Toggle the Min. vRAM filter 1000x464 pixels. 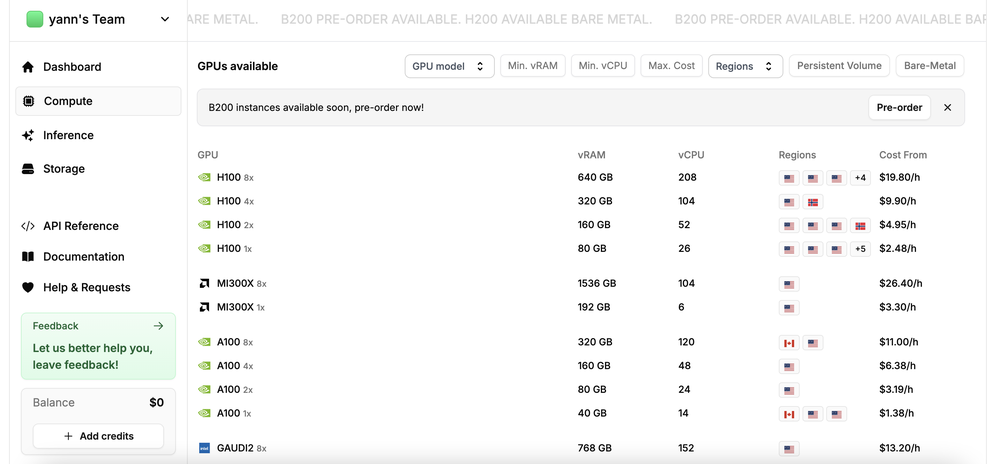(532, 66)
